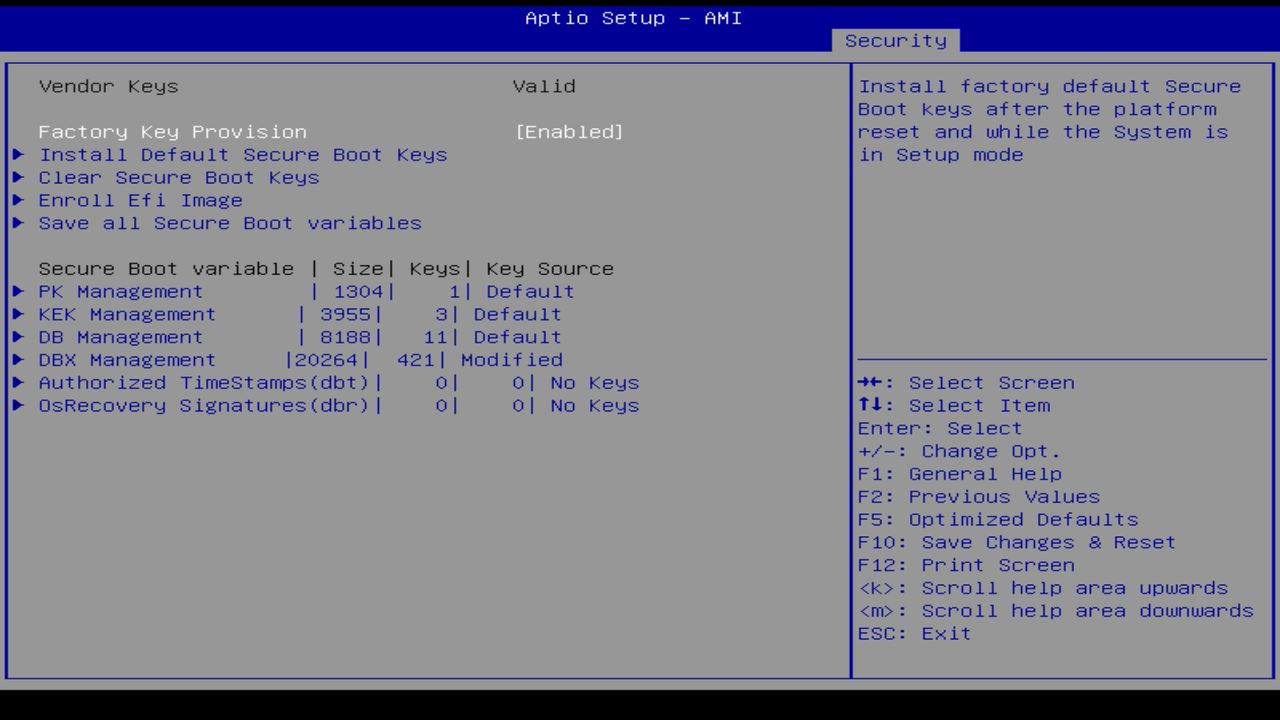Click the arrow icon for KEK Management
This screenshot has height=720, width=1280.
click(18, 314)
